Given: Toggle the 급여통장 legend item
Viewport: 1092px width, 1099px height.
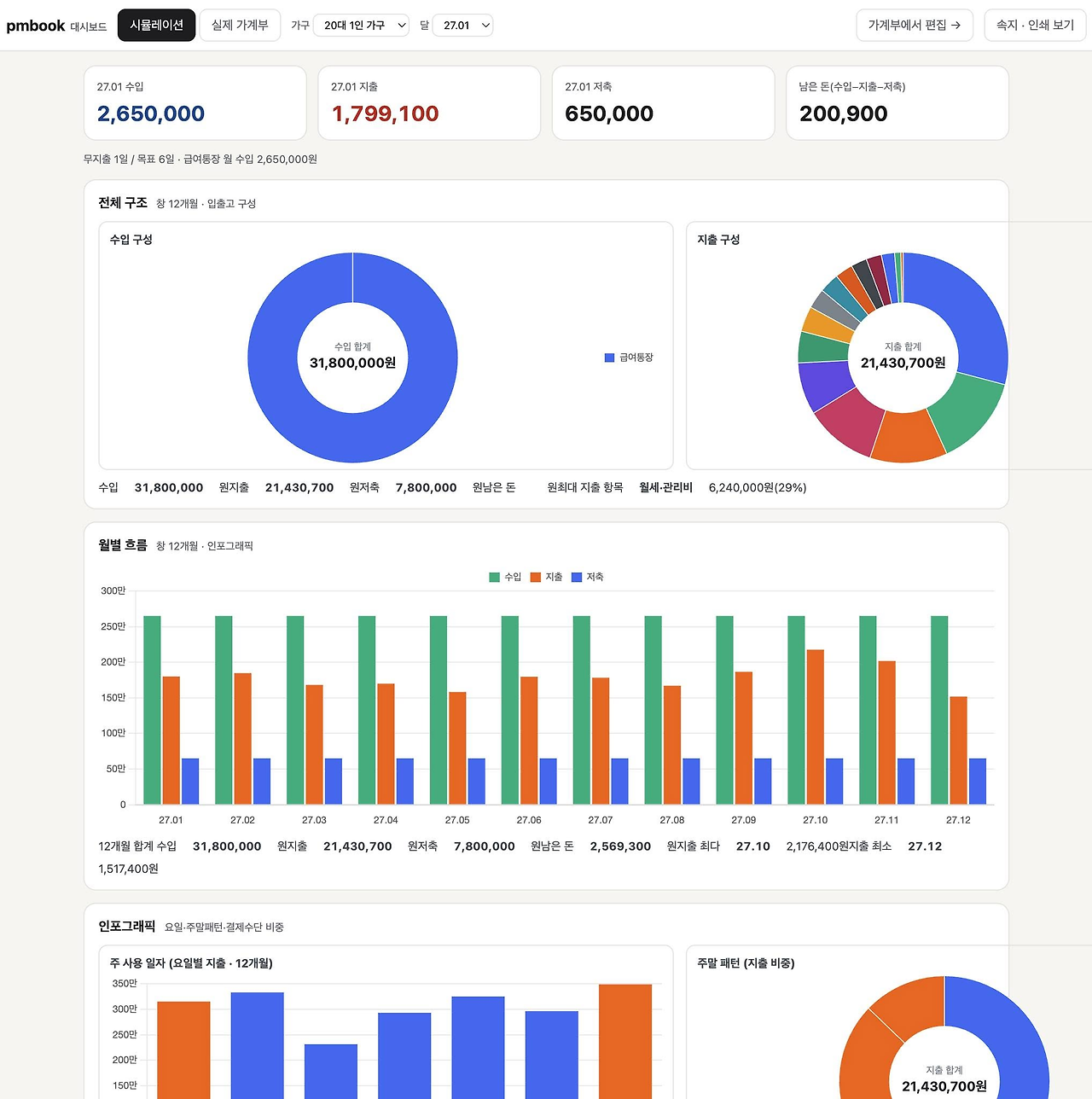Looking at the screenshot, I should pyautogui.click(x=629, y=358).
